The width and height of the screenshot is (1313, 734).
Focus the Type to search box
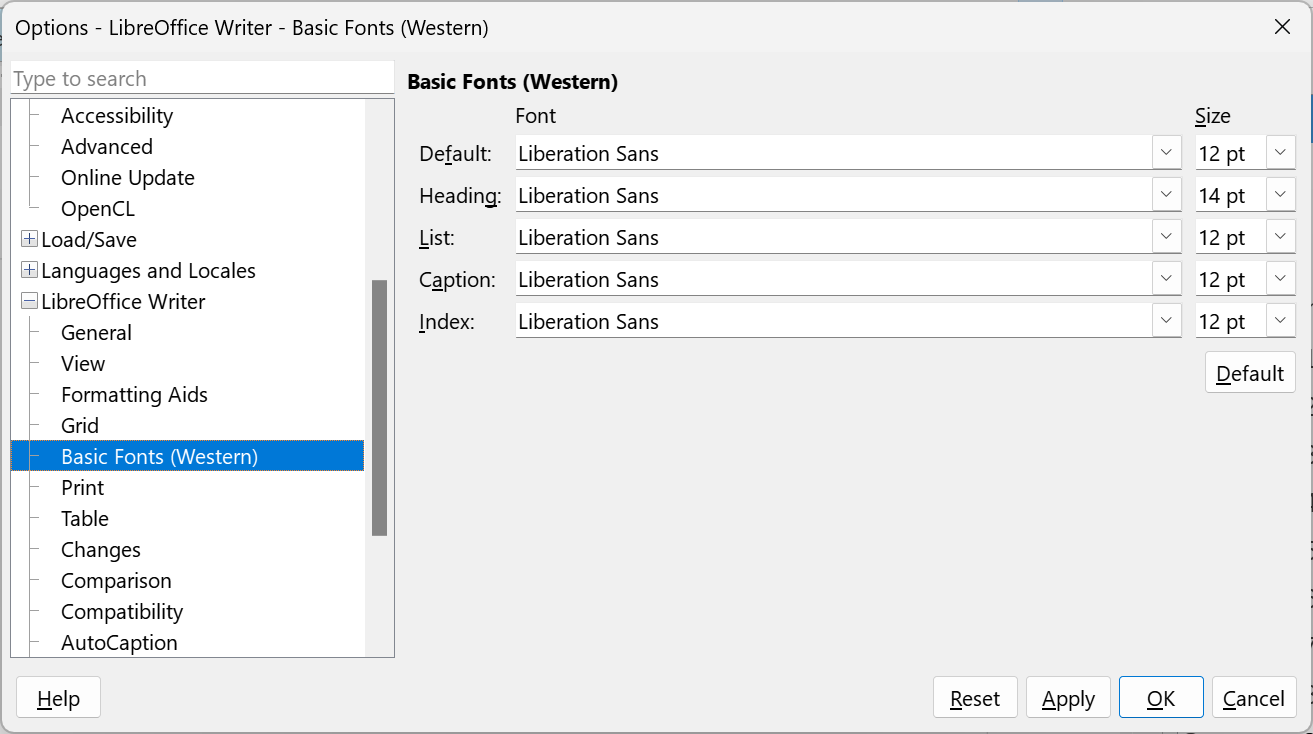tap(202, 79)
